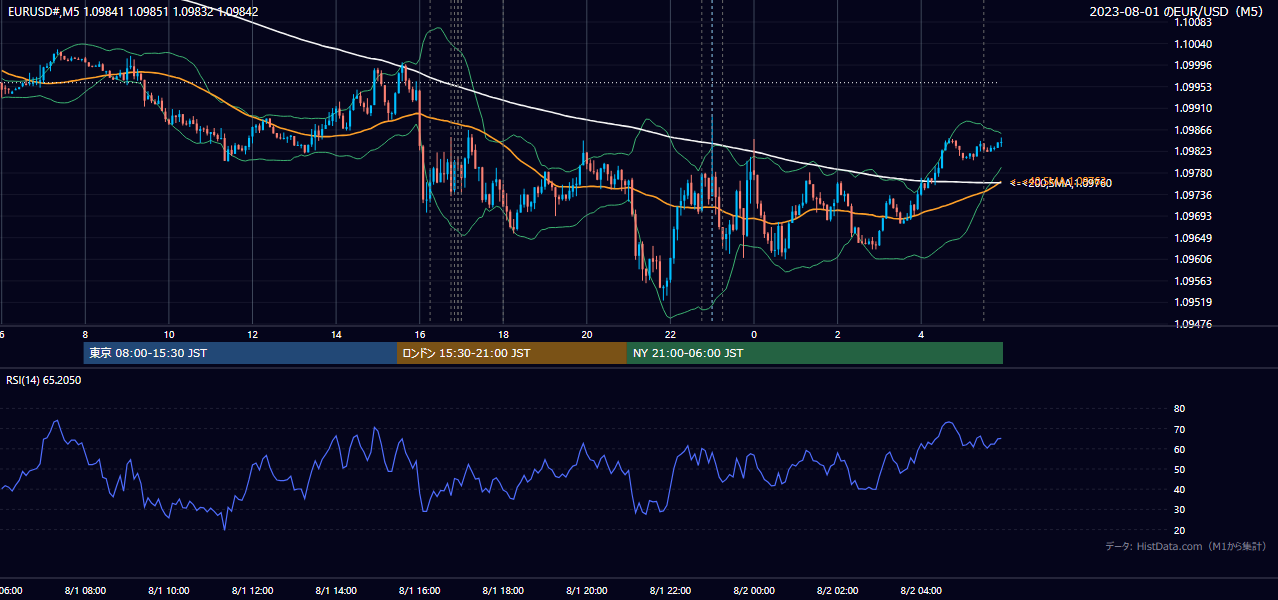Click the overlapping SMA value label near 1.09760
1278x600 pixels.
tap(1060, 182)
